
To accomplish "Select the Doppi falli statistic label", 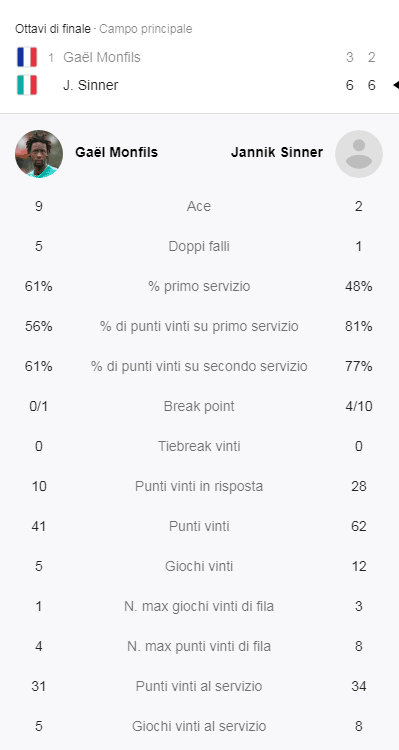I will click(199, 246).
